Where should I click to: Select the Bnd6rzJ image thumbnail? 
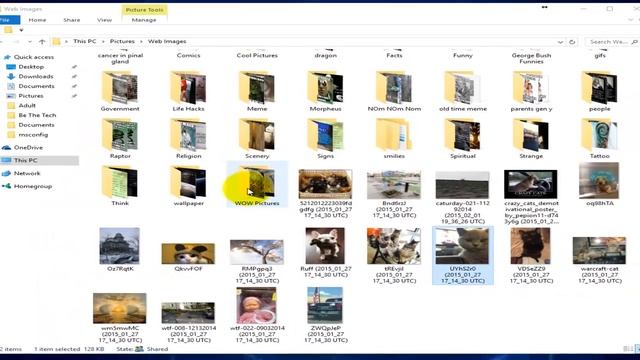pyautogui.click(x=394, y=185)
